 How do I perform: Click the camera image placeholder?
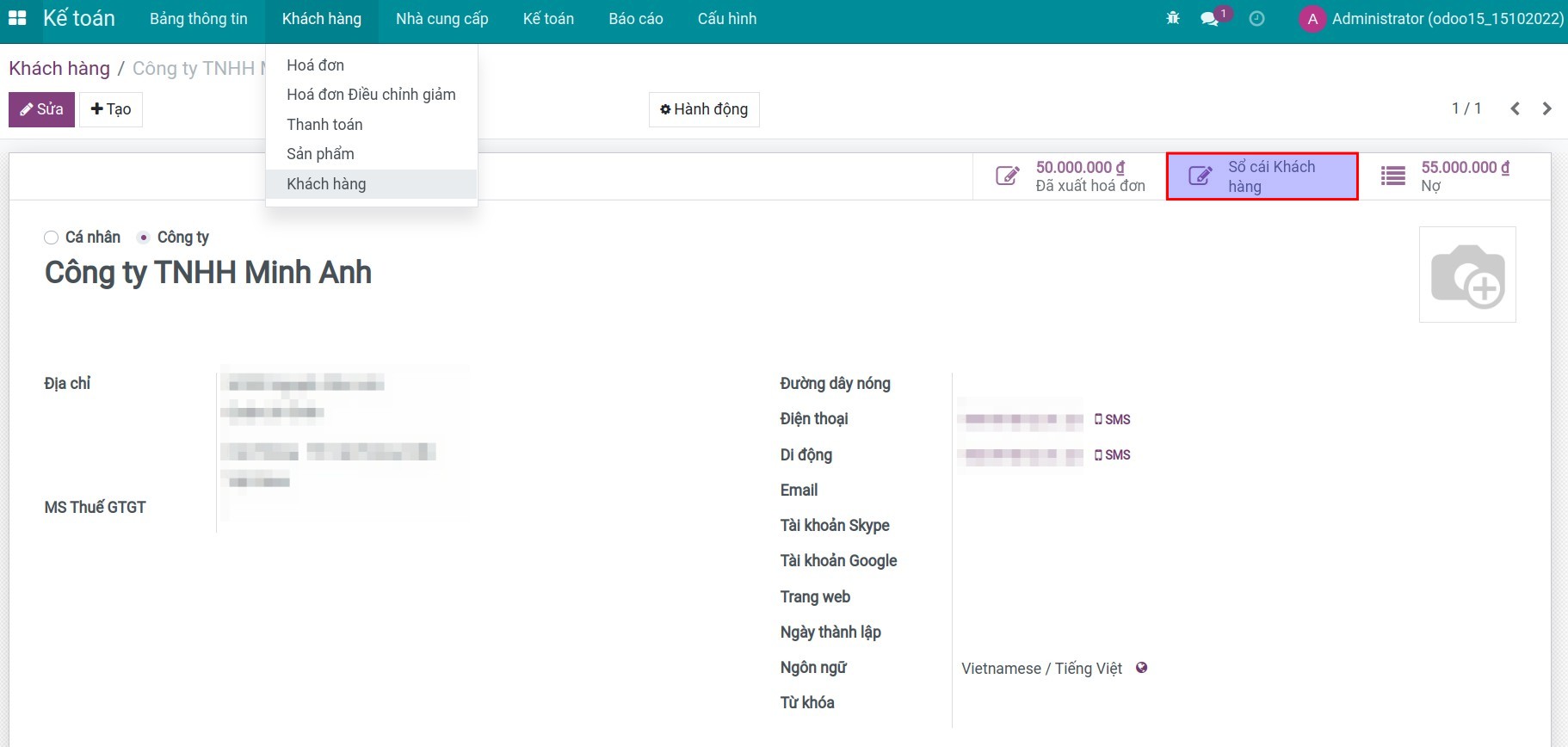click(1466, 275)
